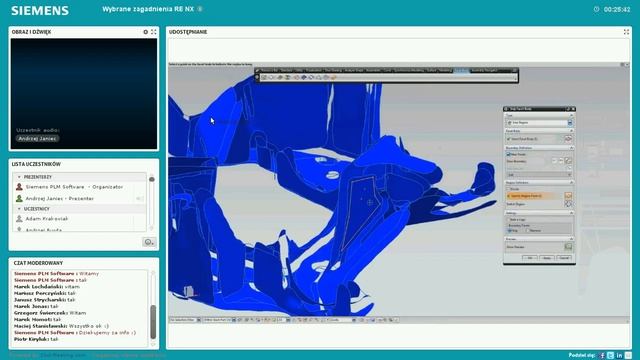Click the SIEMENS logo

tap(40, 10)
